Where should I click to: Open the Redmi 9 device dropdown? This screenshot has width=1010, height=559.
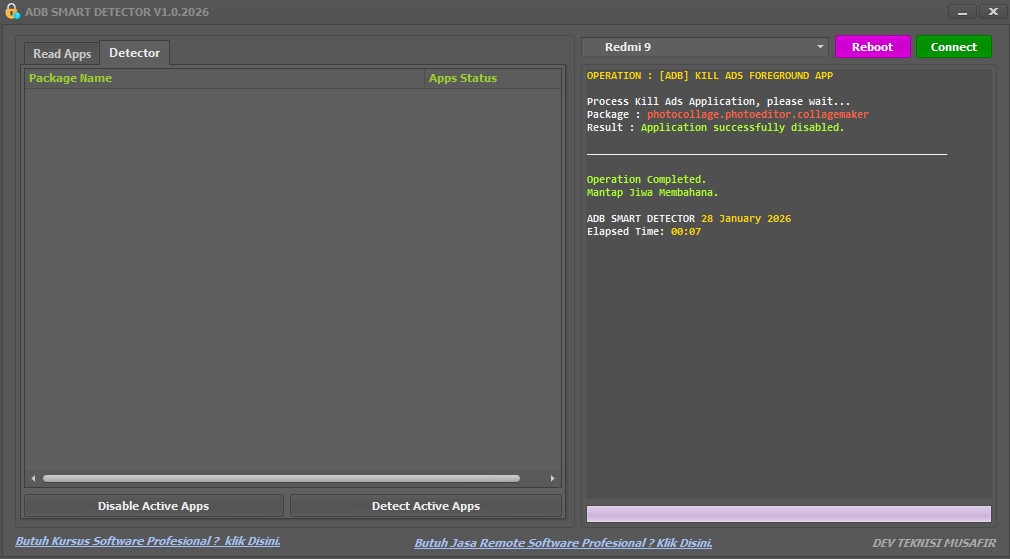coord(820,47)
